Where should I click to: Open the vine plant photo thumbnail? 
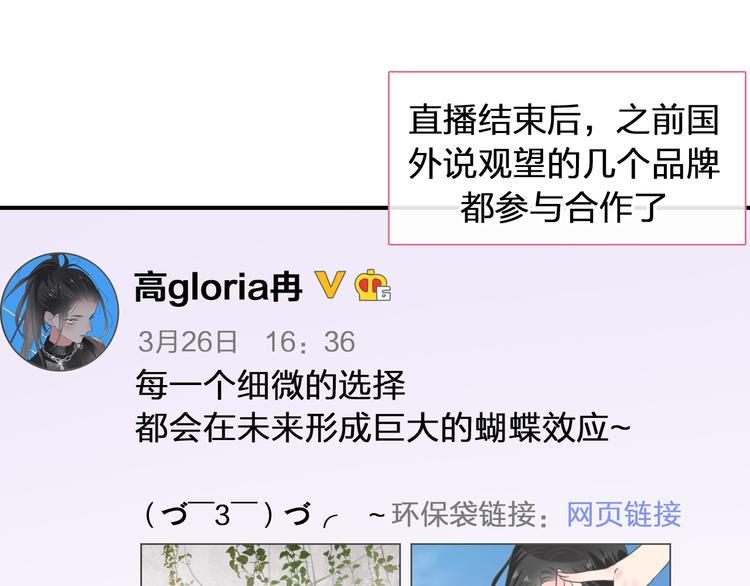[270, 564]
